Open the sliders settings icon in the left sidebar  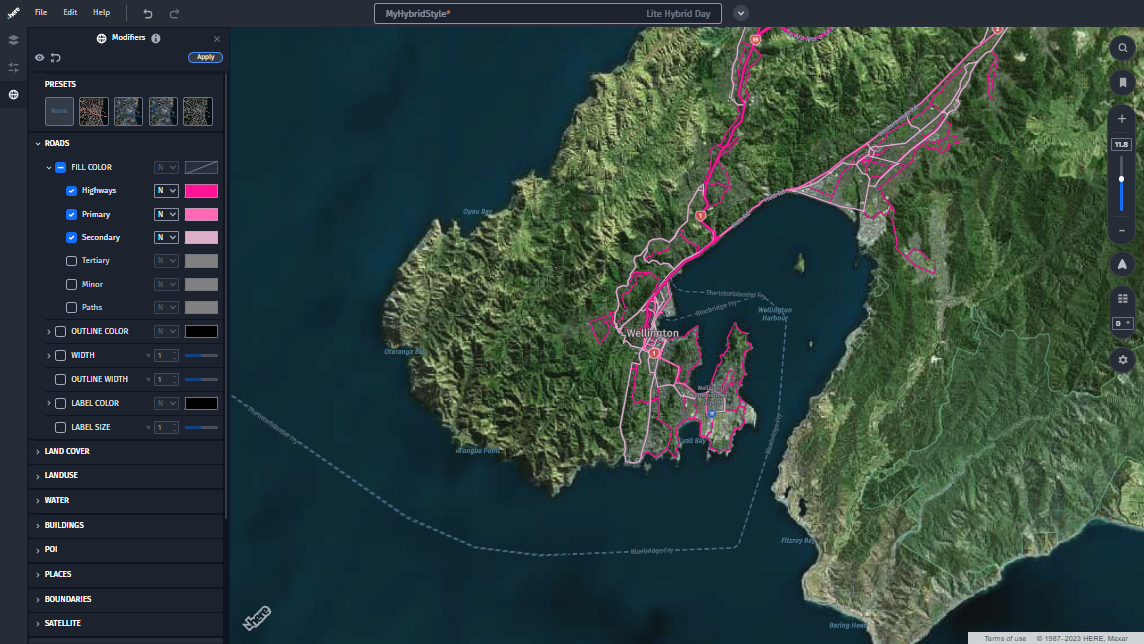tap(13, 67)
